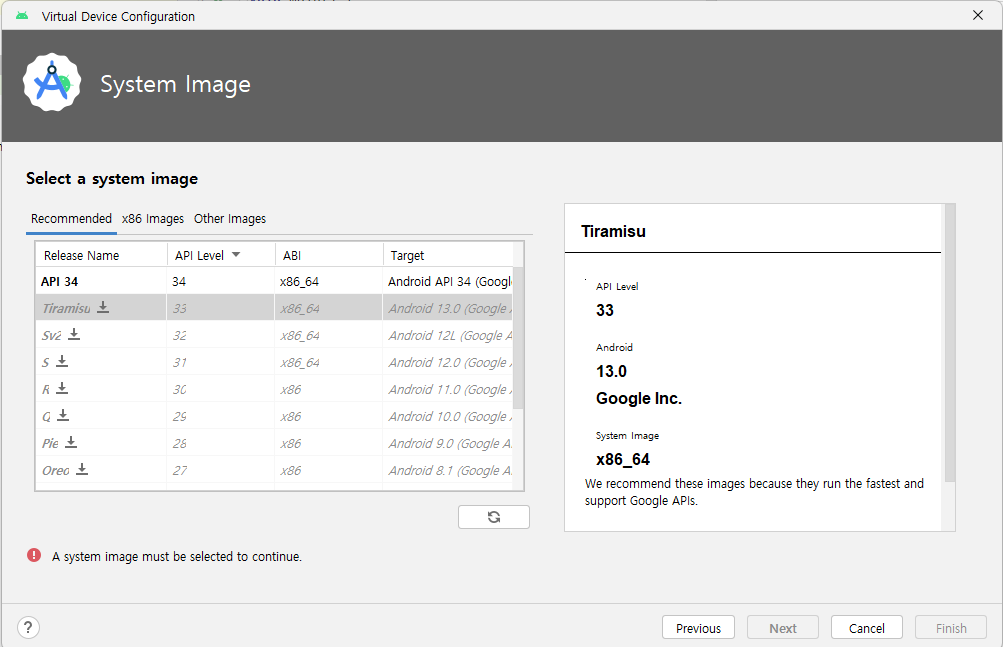Download the R API 30 image
1003x647 pixels.
click(62, 388)
